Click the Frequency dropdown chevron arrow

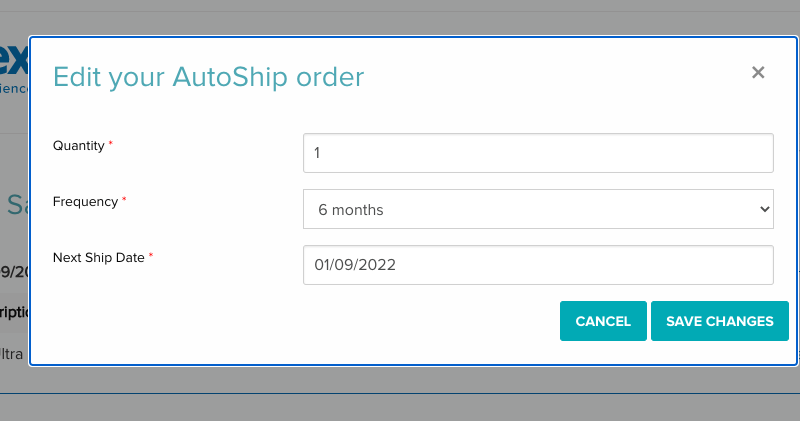pyautogui.click(x=765, y=209)
